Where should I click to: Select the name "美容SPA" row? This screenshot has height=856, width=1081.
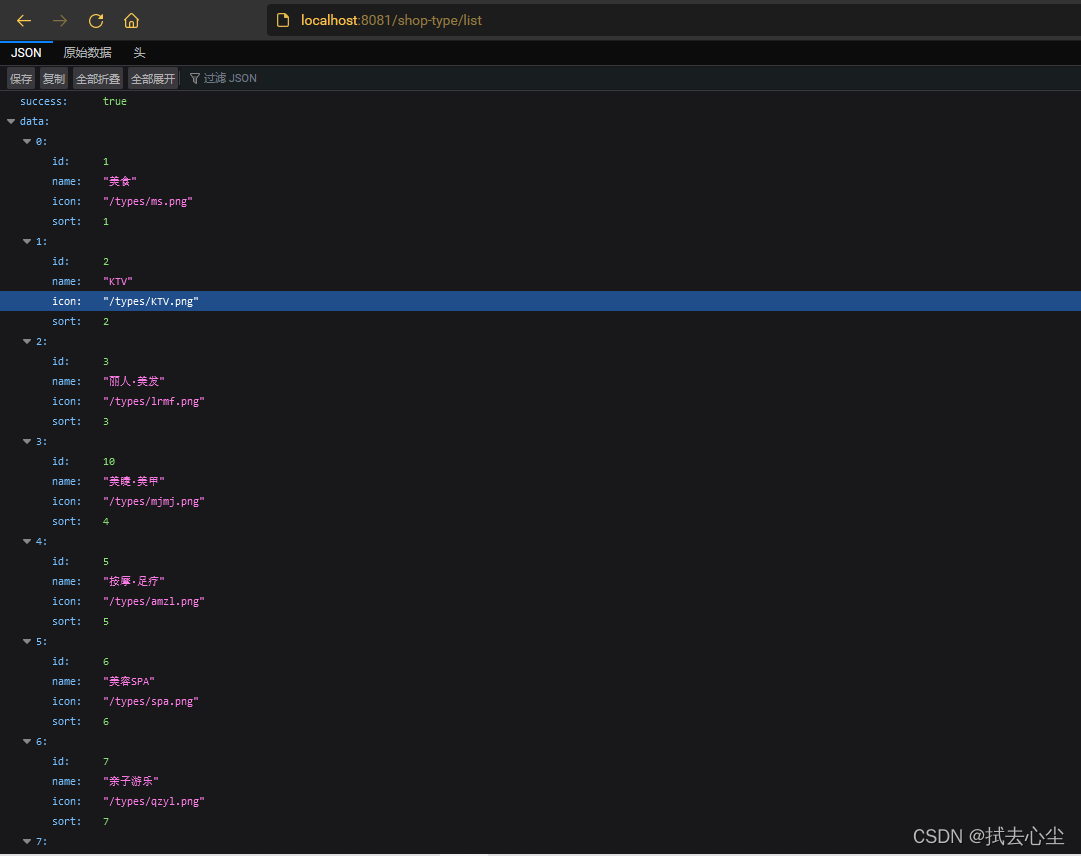[x=540, y=681]
